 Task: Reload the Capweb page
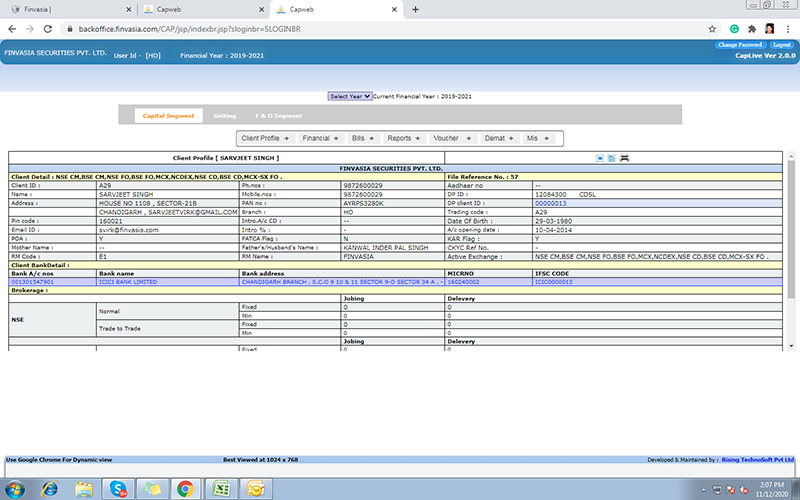click(x=48, y=29)
